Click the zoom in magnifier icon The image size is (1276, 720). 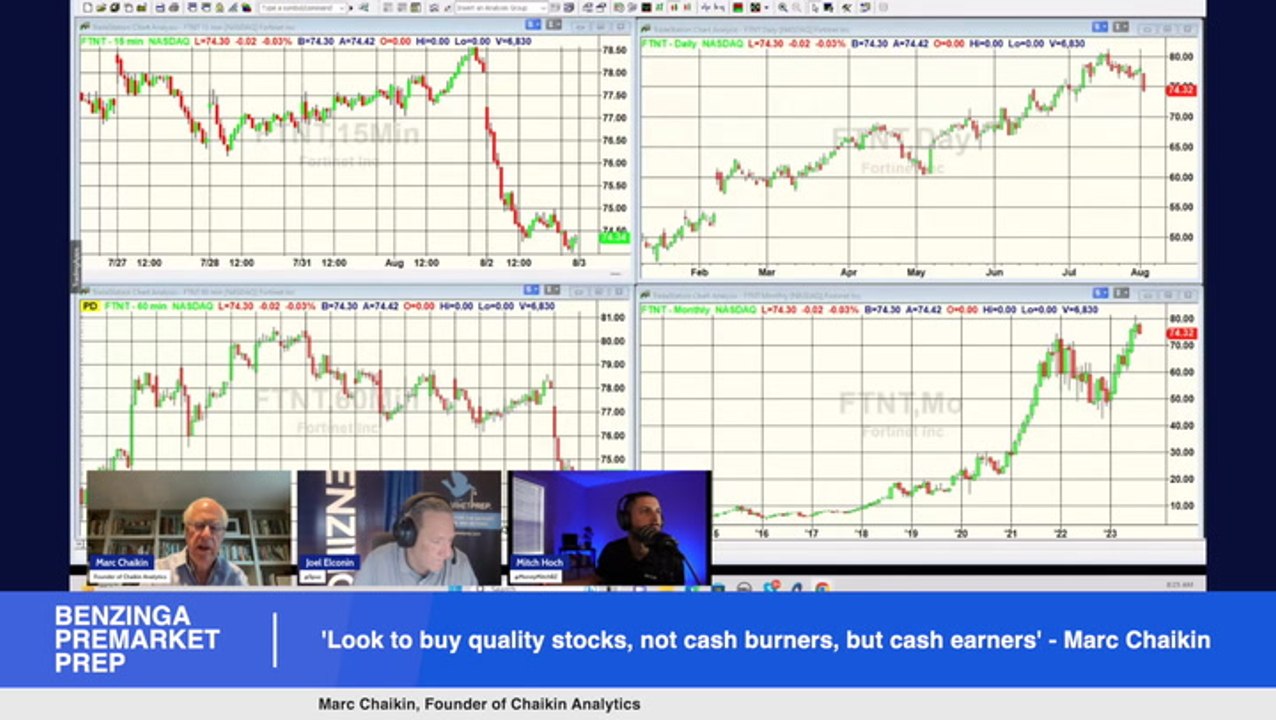(782, 7)
